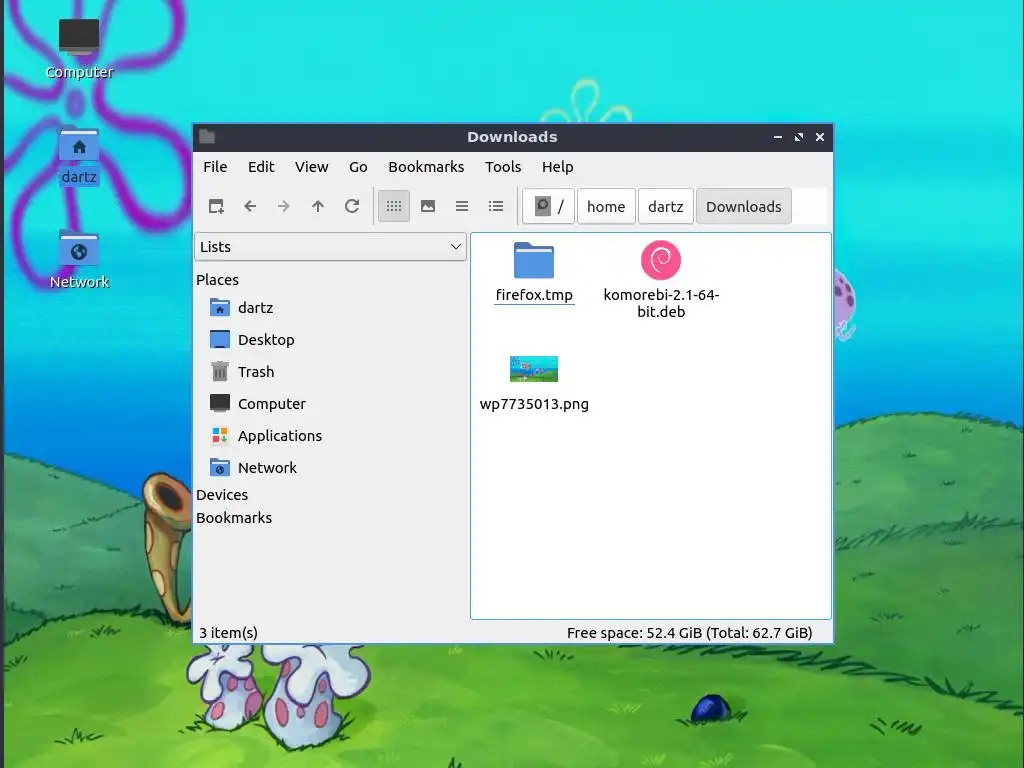The height and width of the screenshot is (768, 1024).
Task: Click the 3 item(s) status text
Action: [229, 633]
